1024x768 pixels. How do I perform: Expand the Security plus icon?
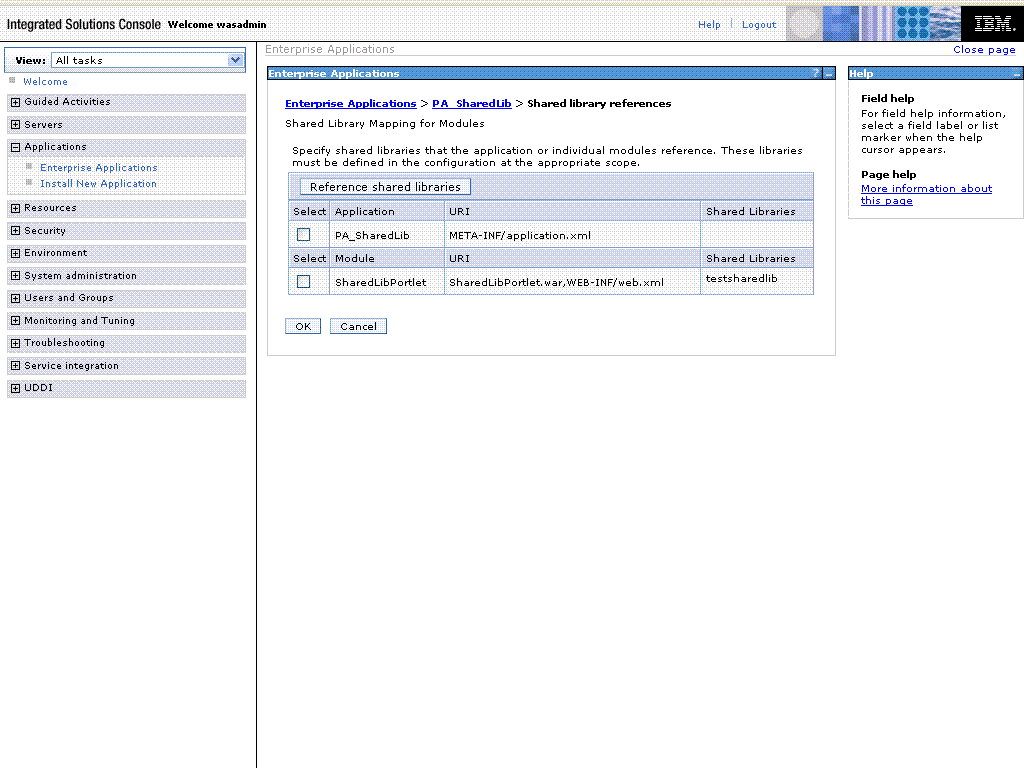pyautogui.click(x=16, y=231)
